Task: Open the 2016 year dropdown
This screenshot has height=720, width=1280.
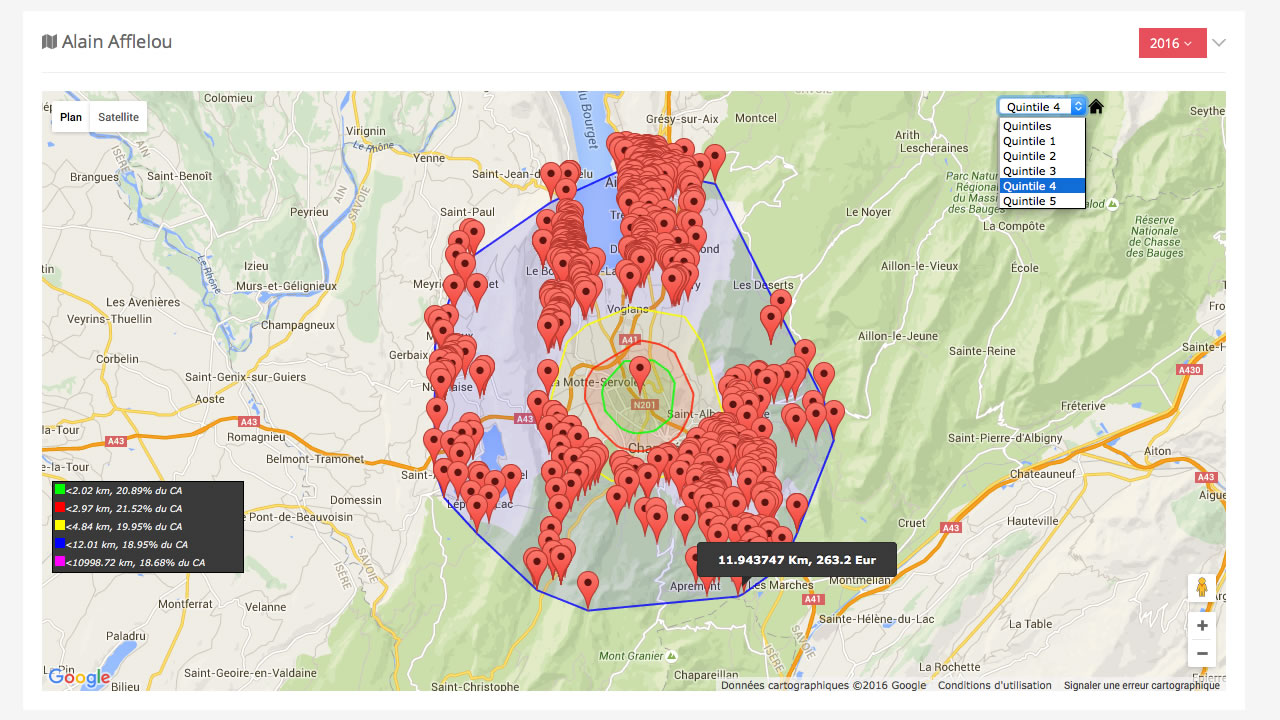Action: click(x=1172, y=43)
